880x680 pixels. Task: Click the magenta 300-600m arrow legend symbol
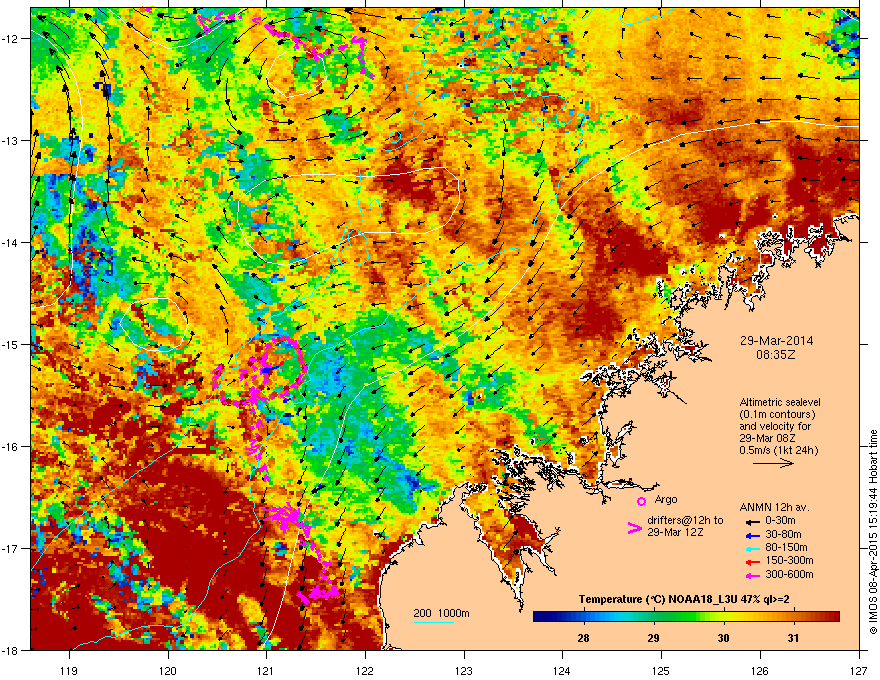(752, 575)
